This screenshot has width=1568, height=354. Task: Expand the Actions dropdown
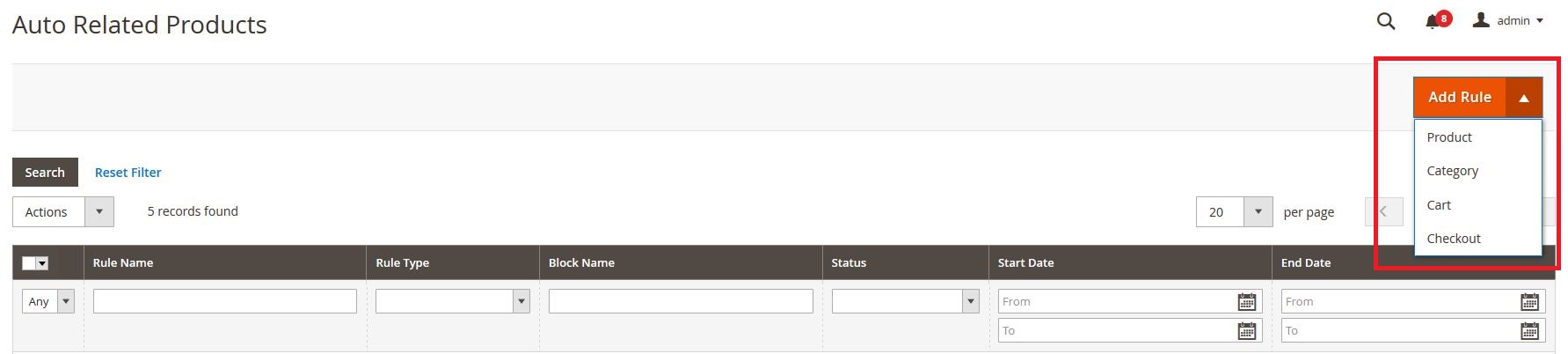[98, 212]
